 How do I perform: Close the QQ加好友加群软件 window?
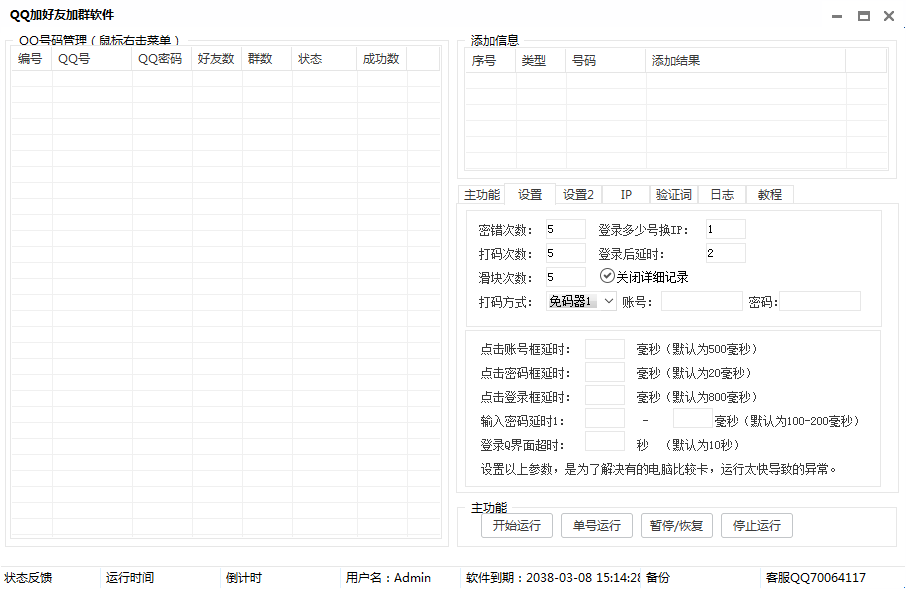coord(889,16)
